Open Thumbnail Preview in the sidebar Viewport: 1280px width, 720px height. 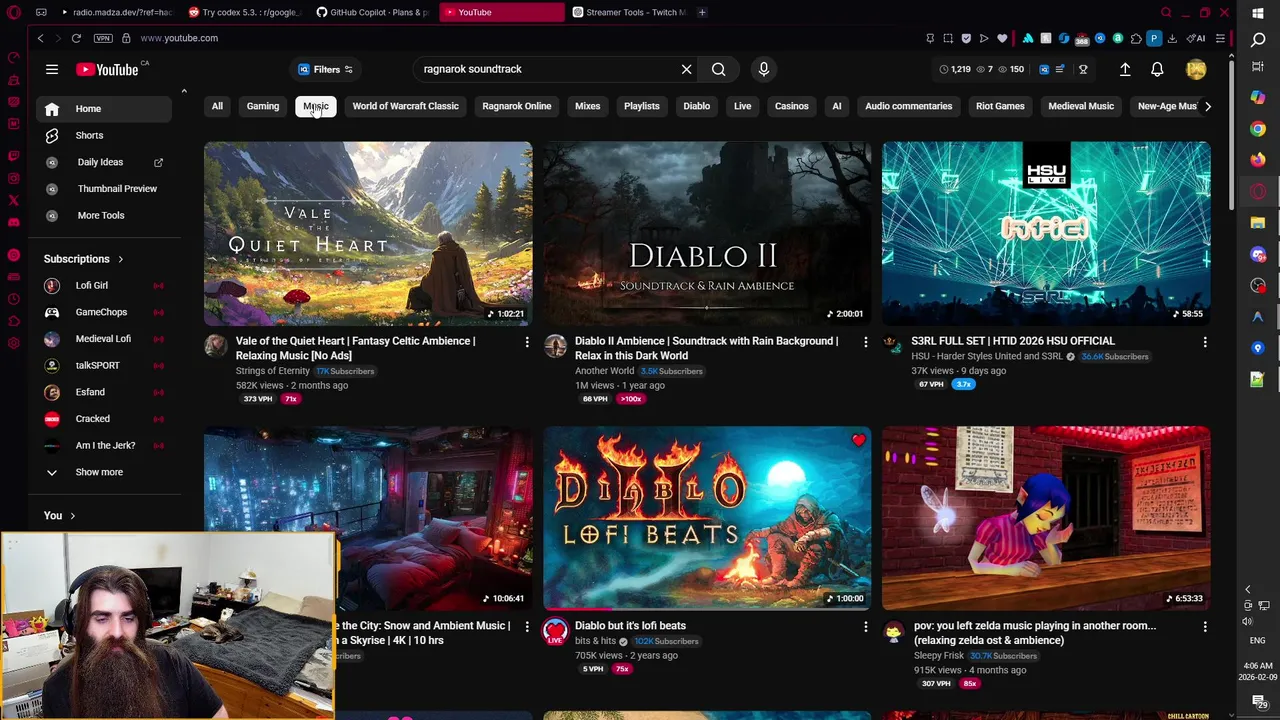(x=104, y=189)
